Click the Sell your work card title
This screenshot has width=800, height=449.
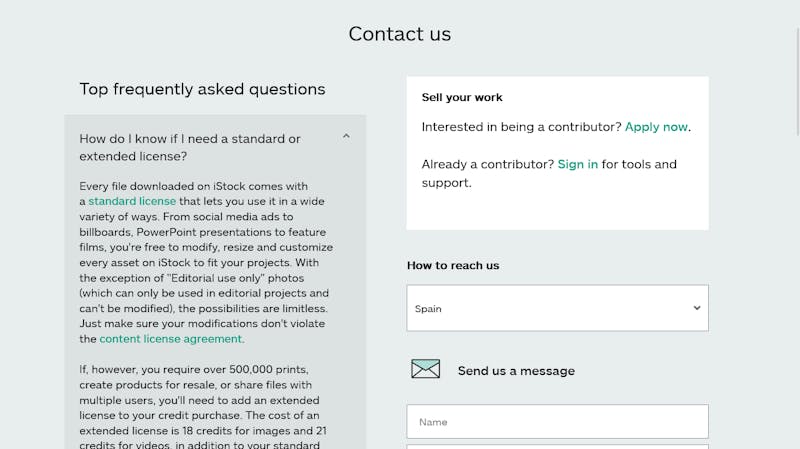pos(462,97)
